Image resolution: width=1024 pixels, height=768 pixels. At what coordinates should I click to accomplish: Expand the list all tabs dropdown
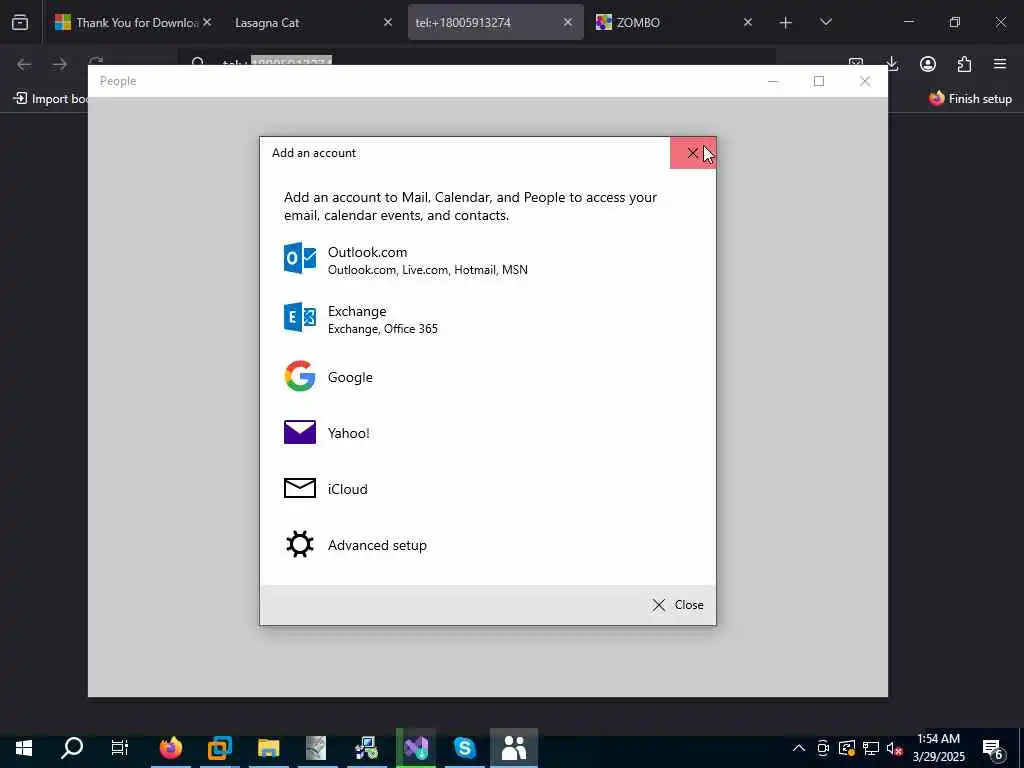(825, 22)
